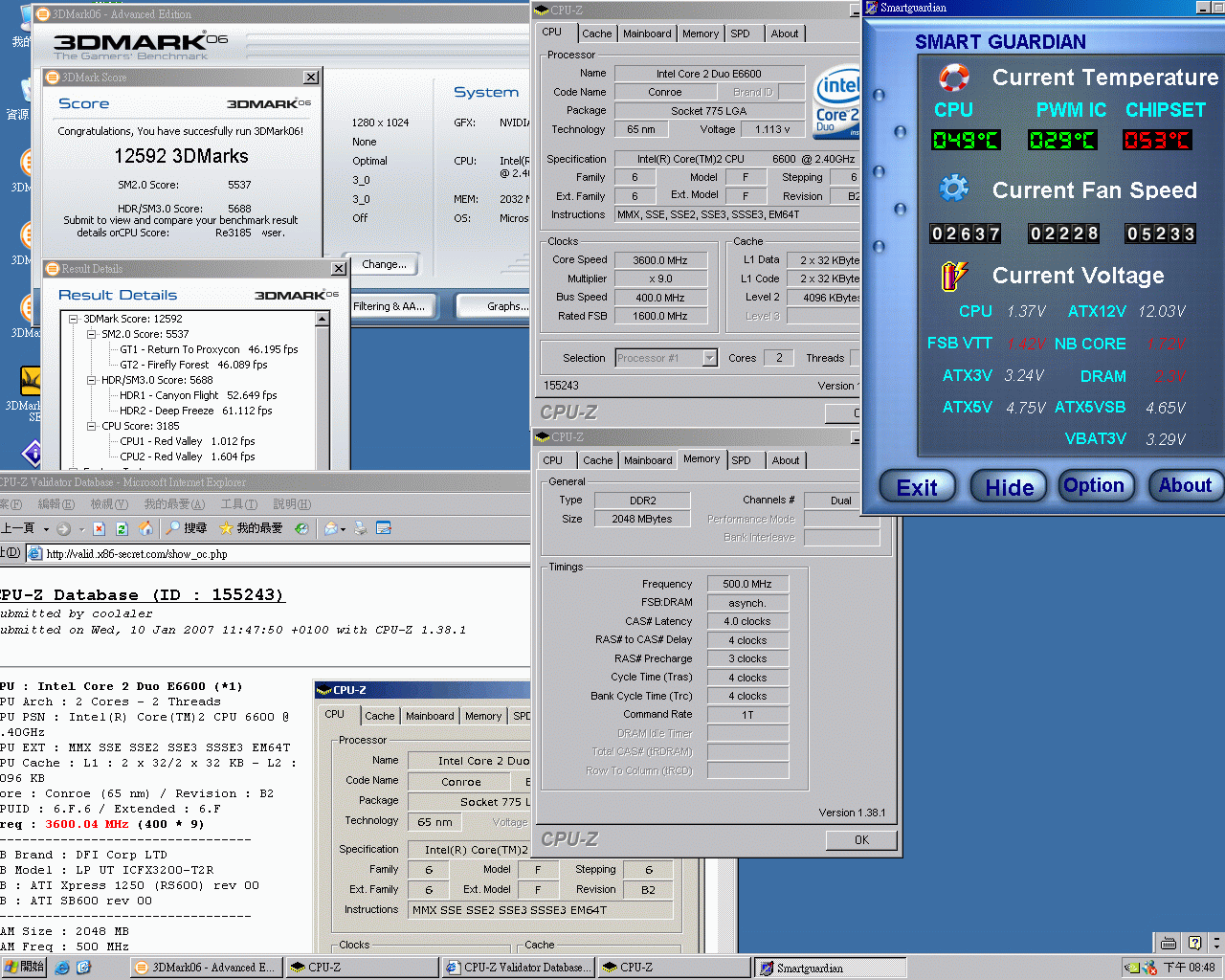
Task: Collapse the HDR/SM3.0 Score: 5688 node
Action: point(92,380)
